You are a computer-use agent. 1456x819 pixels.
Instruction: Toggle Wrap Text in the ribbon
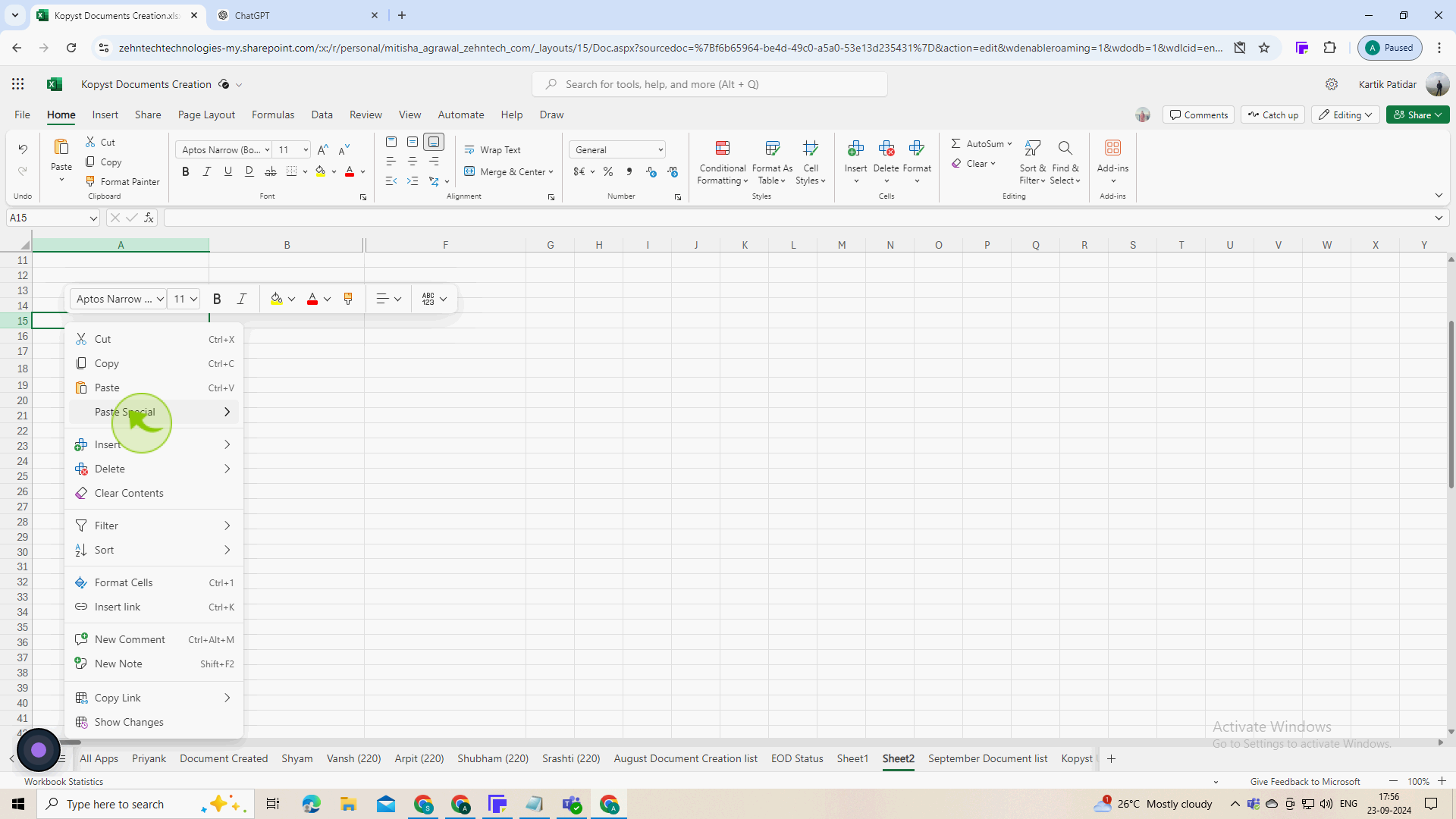pyautogui.click(x=493, y=150)
